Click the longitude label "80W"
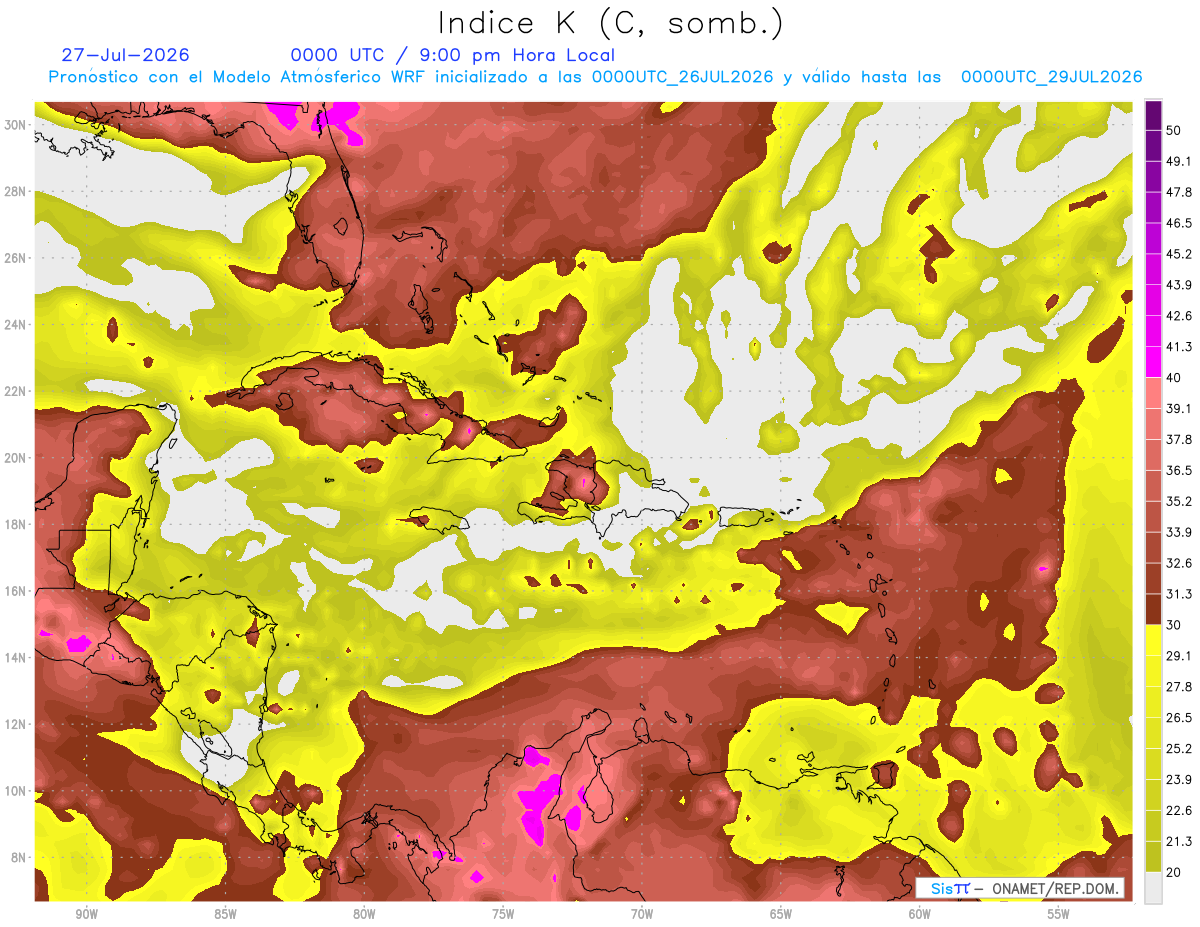 (x=364, y=915)
